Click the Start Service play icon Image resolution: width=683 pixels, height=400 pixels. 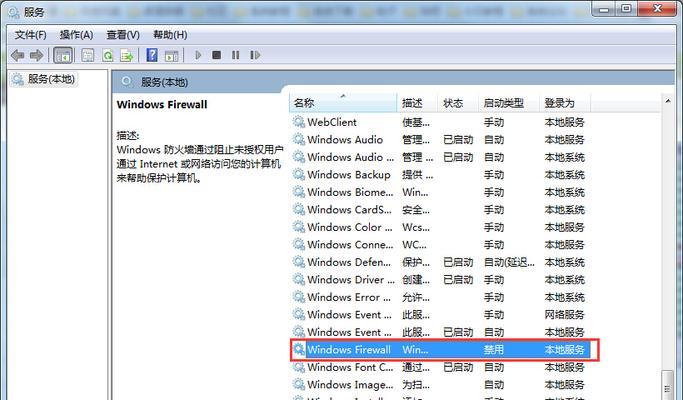198,55
